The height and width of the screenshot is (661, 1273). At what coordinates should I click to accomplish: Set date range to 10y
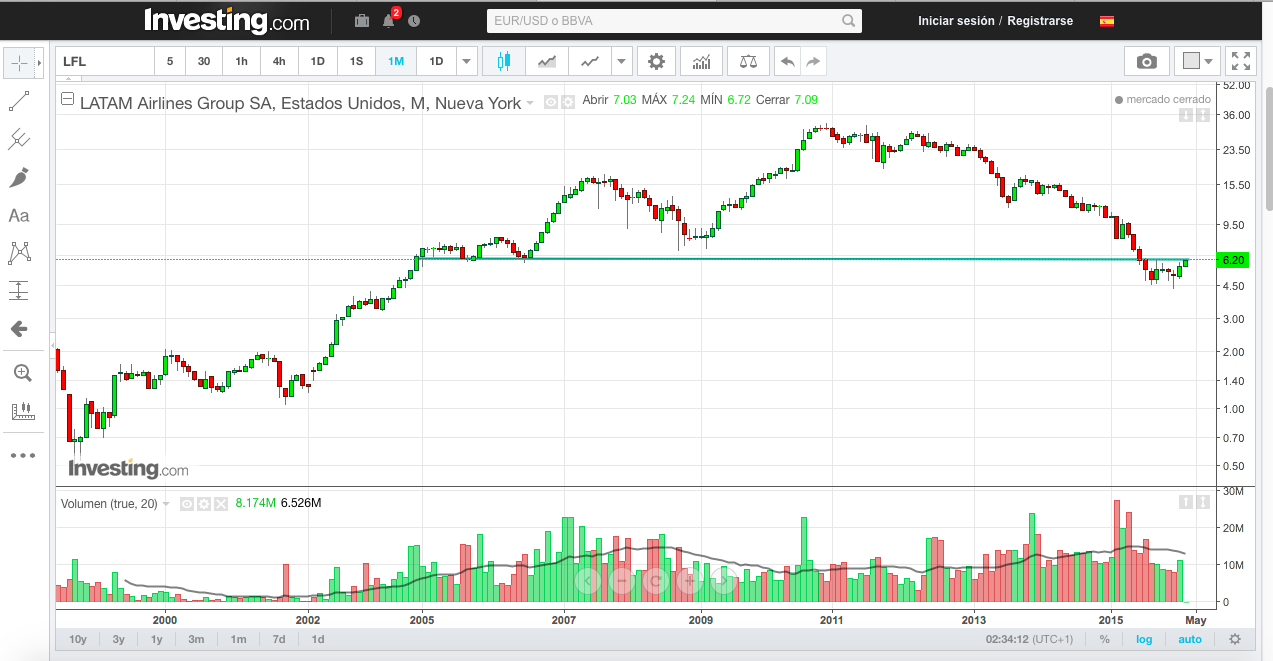(x=78, y=639)
